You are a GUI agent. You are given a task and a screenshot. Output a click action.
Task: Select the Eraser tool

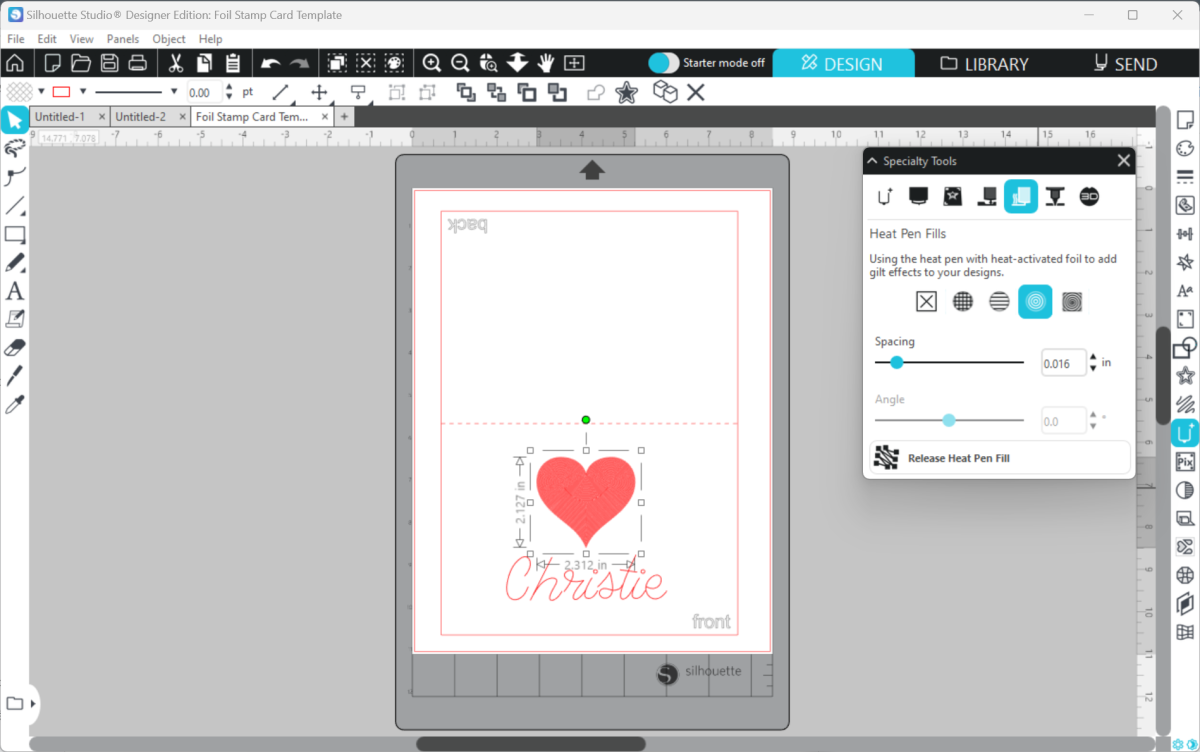[x=14, y=348]
